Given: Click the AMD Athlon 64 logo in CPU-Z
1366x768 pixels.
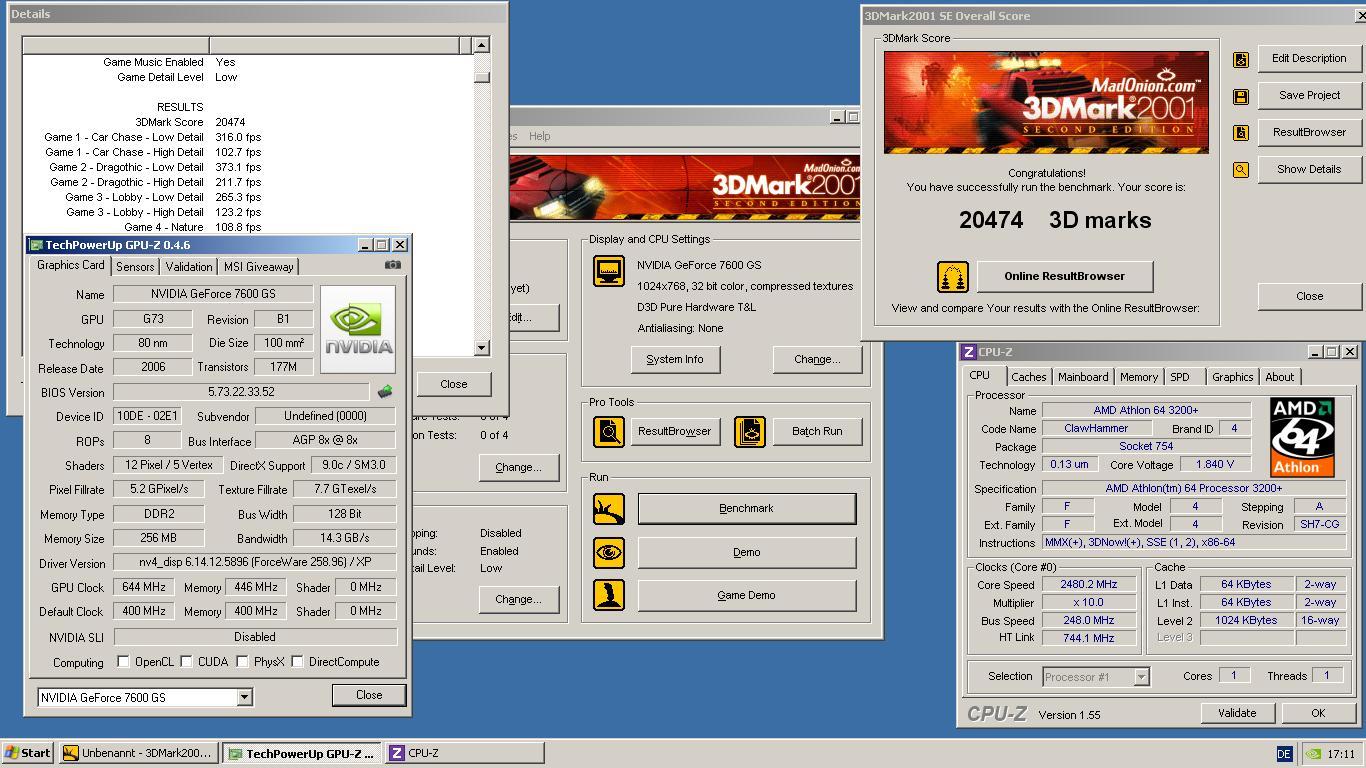Looking at the screenshot, I should (1302, 437).
